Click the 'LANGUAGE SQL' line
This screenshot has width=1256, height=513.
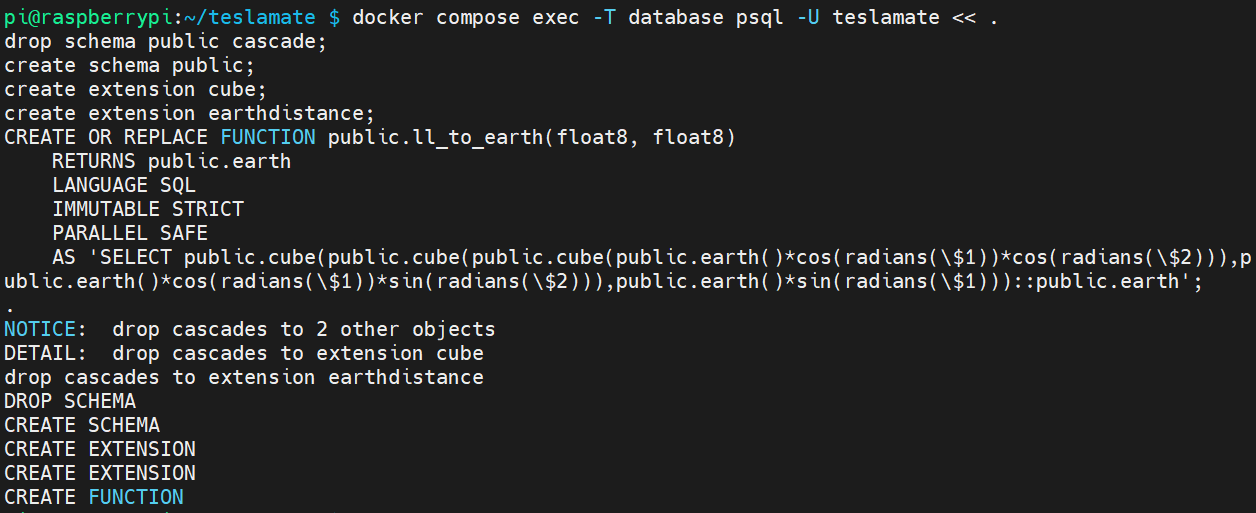coord(123,185)
